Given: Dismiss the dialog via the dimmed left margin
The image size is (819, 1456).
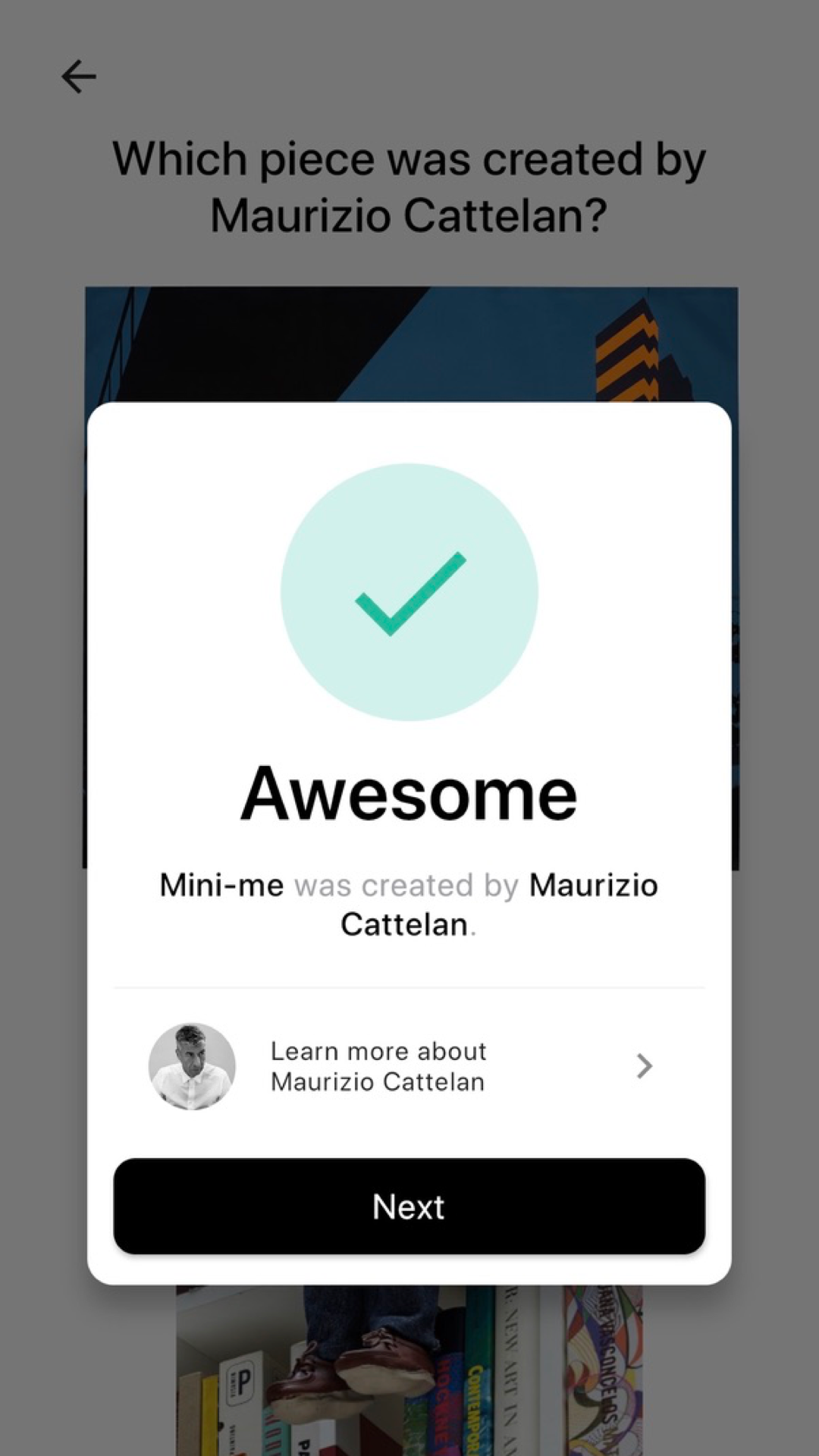Looking at the screenshot, I should click(42, 758).
